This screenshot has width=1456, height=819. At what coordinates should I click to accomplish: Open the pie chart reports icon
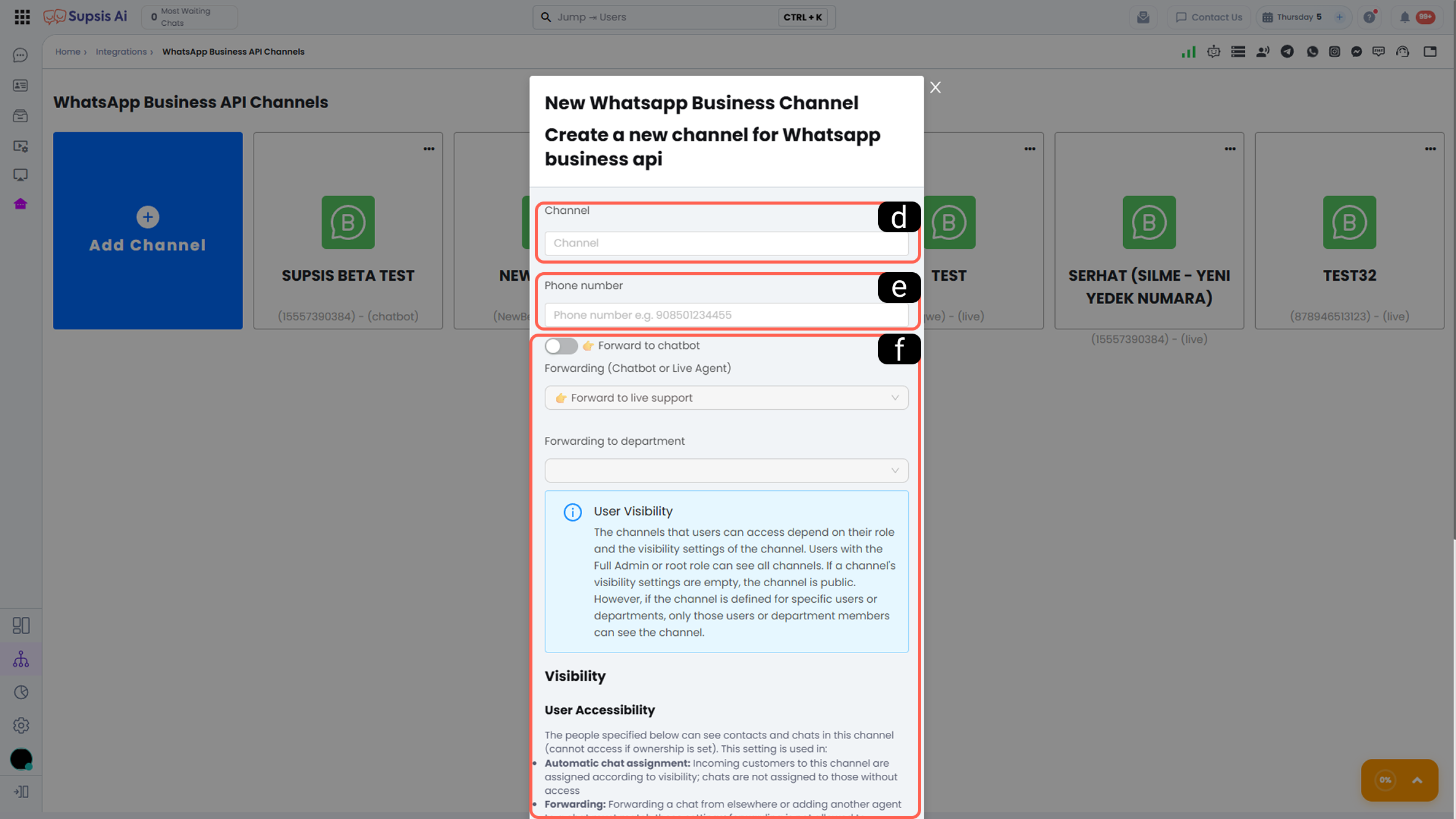[21, 692]
